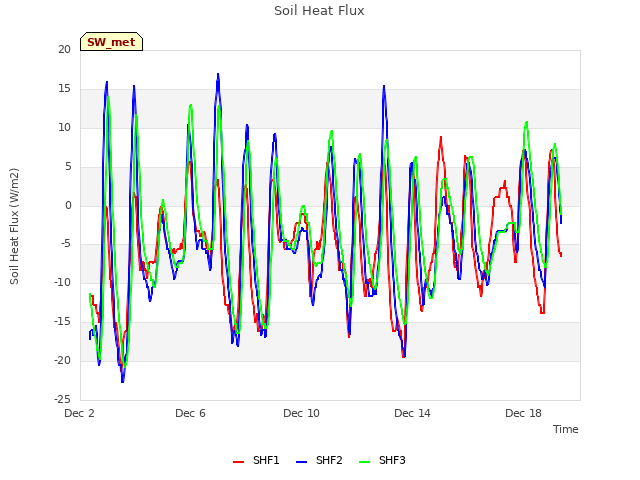
Task: Click the Dec 10 x-axis label
Action: pyautogui.click(x=301, y=413)
